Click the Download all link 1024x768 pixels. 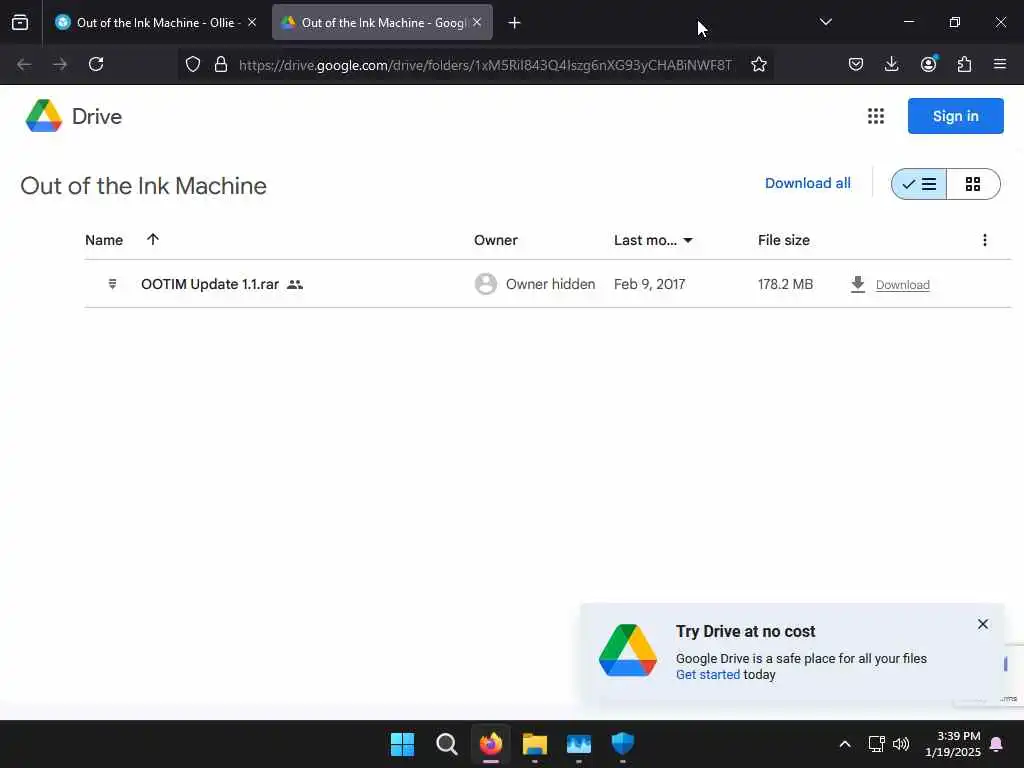coord(808,184)
